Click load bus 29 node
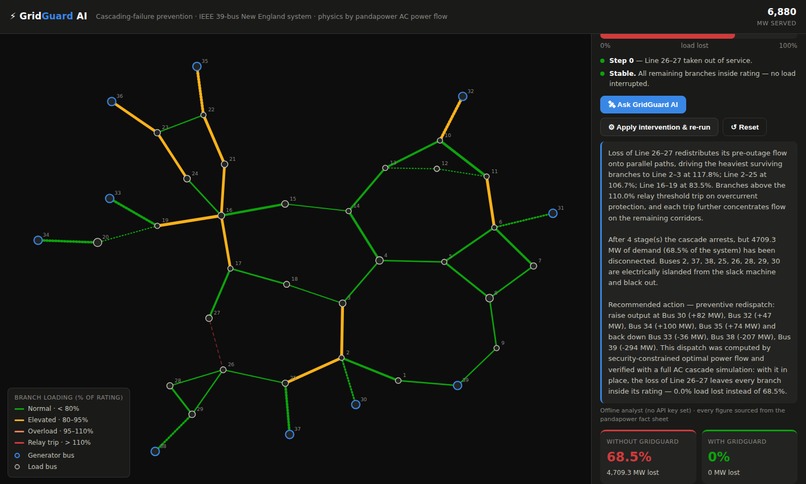 (192, 414)
